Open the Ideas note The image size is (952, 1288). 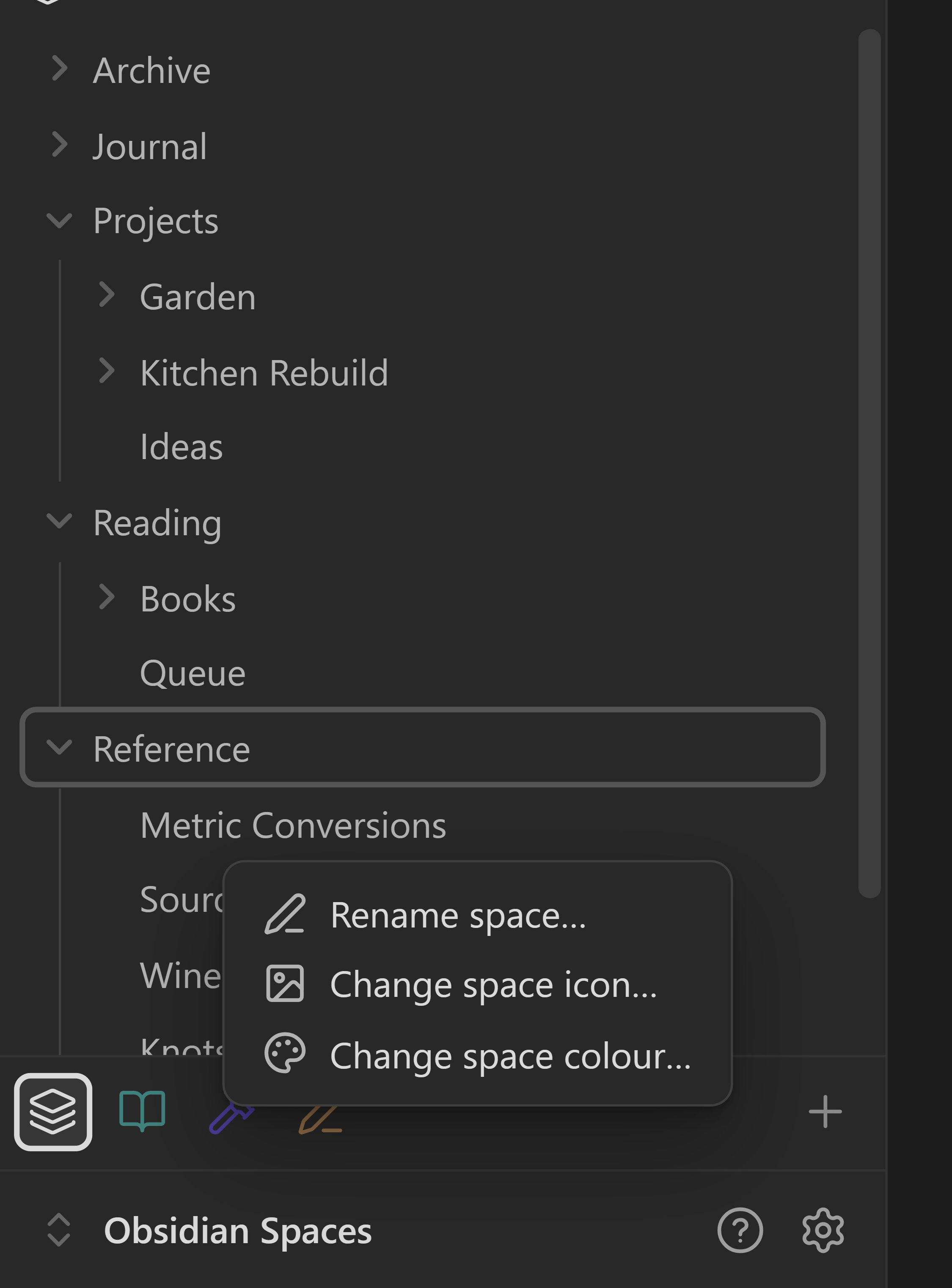pyautogui.click(x=181, y=447)
